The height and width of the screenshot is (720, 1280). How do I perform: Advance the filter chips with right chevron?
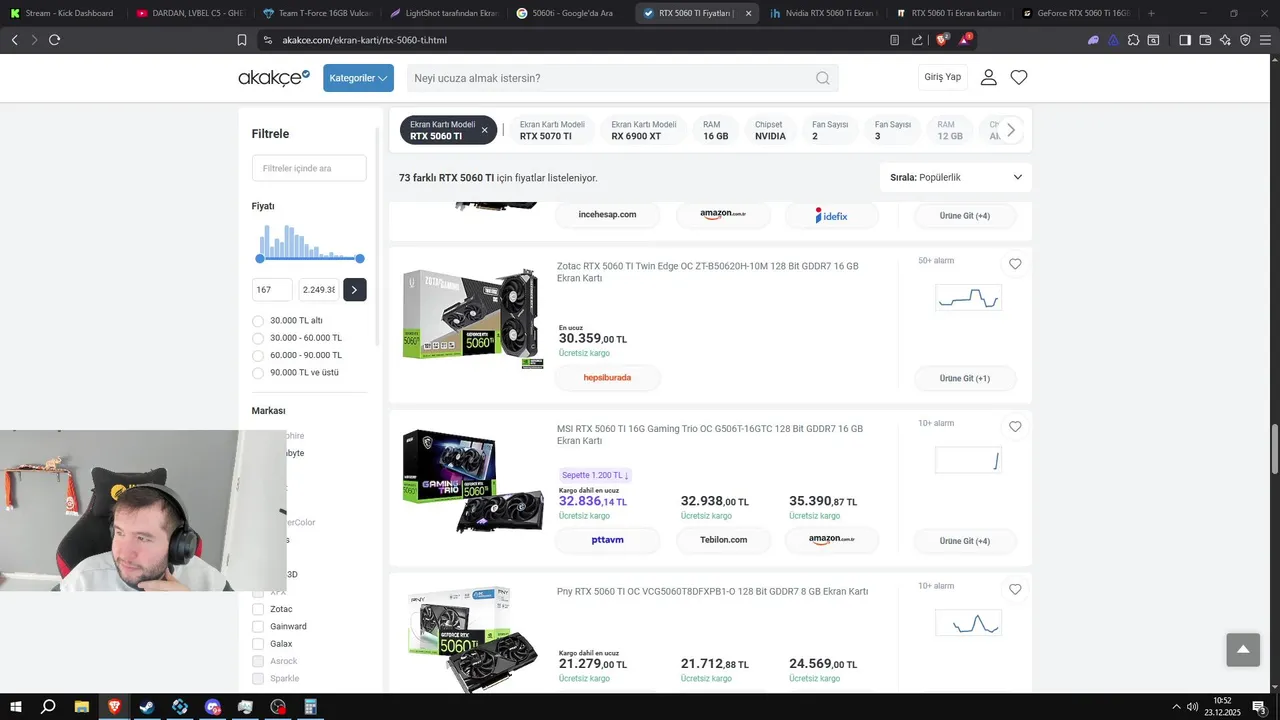(1011, 130)
